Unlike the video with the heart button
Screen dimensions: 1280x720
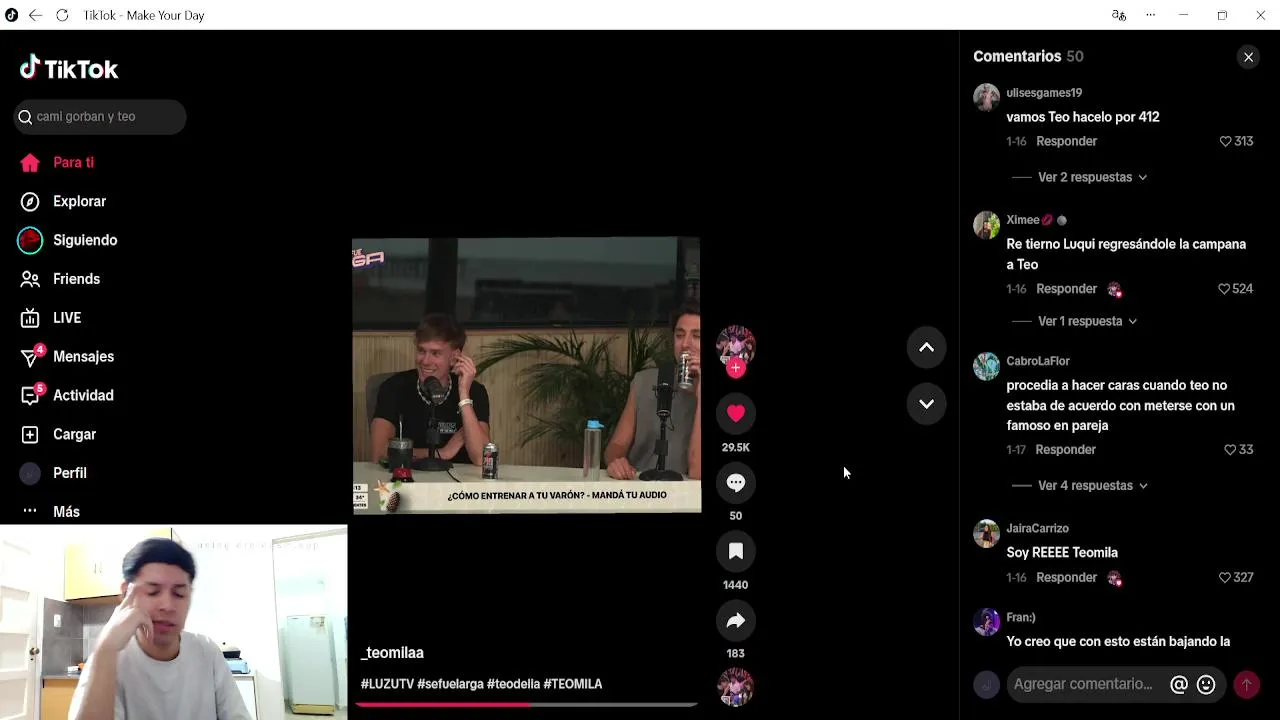click(736, 413)
